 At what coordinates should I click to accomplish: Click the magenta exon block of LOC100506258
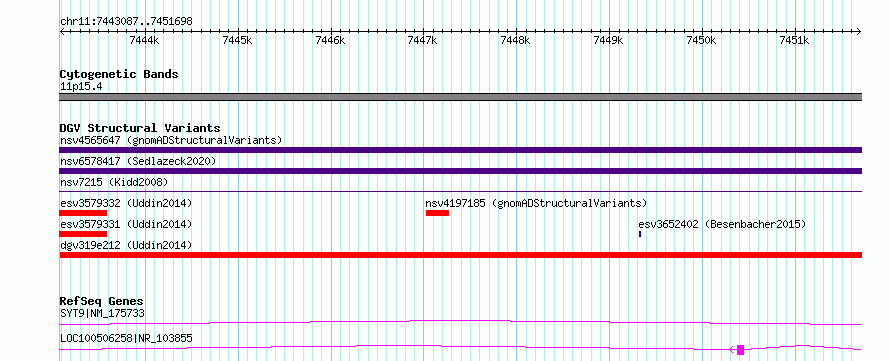(740, 350)
